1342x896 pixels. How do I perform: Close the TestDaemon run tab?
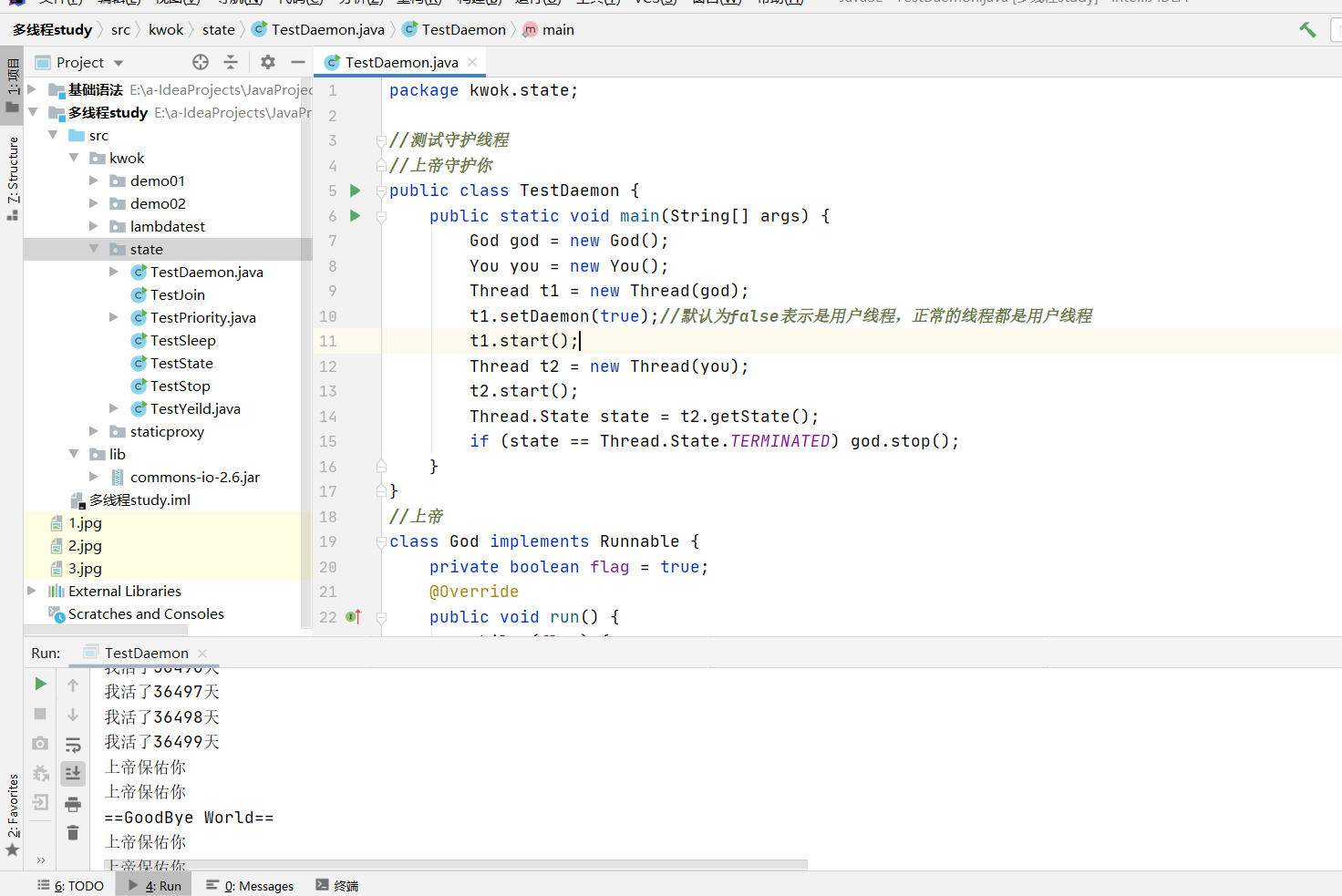(202, 653)
